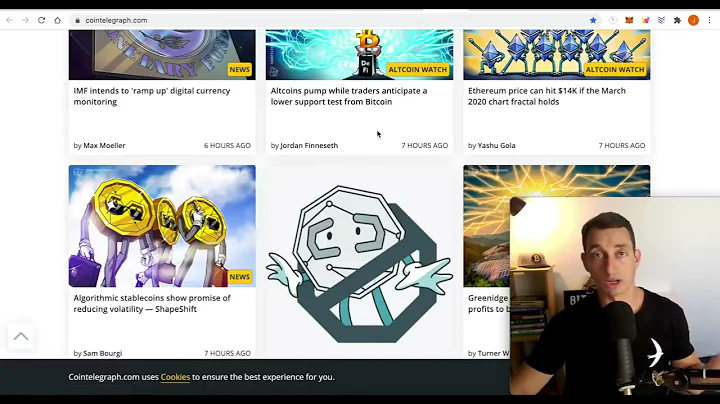This screenshot has height=404, width=720.
Task: Open the browser home page icon
Action: pyautogui.click(x=57, y=20)
